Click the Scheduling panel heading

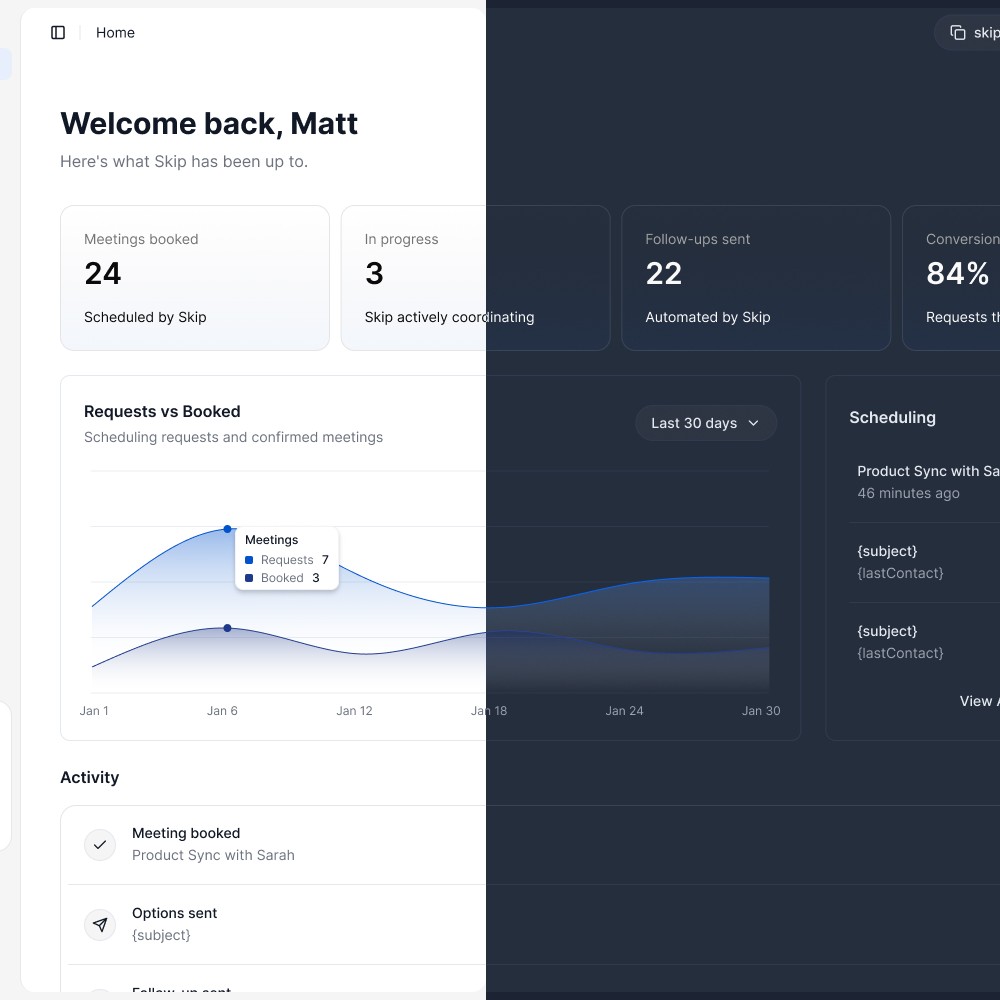(x=892, y=418)
